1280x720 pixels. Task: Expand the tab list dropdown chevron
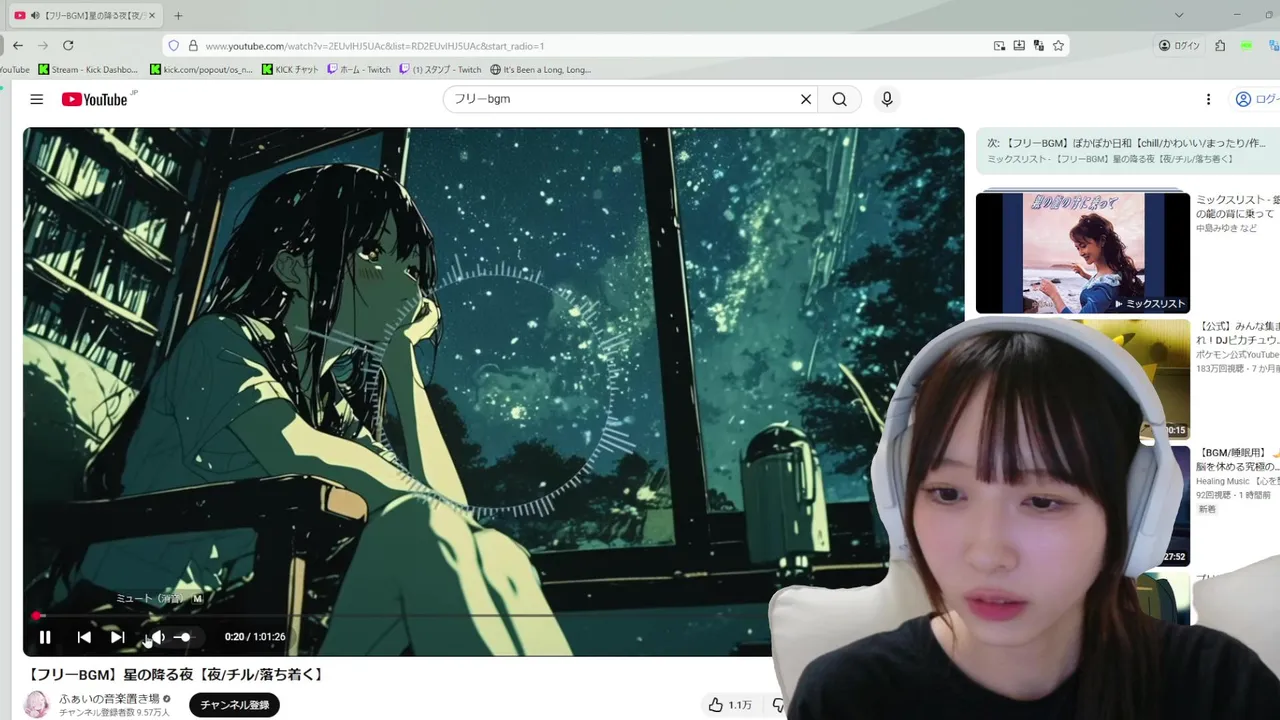[1179, 15]
